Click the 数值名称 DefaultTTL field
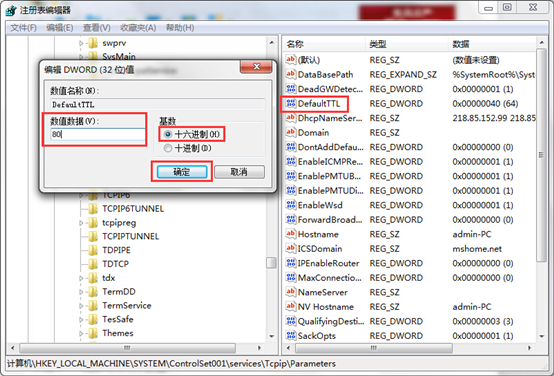This screenshot has height=376, width=554. tap(158, 105)
